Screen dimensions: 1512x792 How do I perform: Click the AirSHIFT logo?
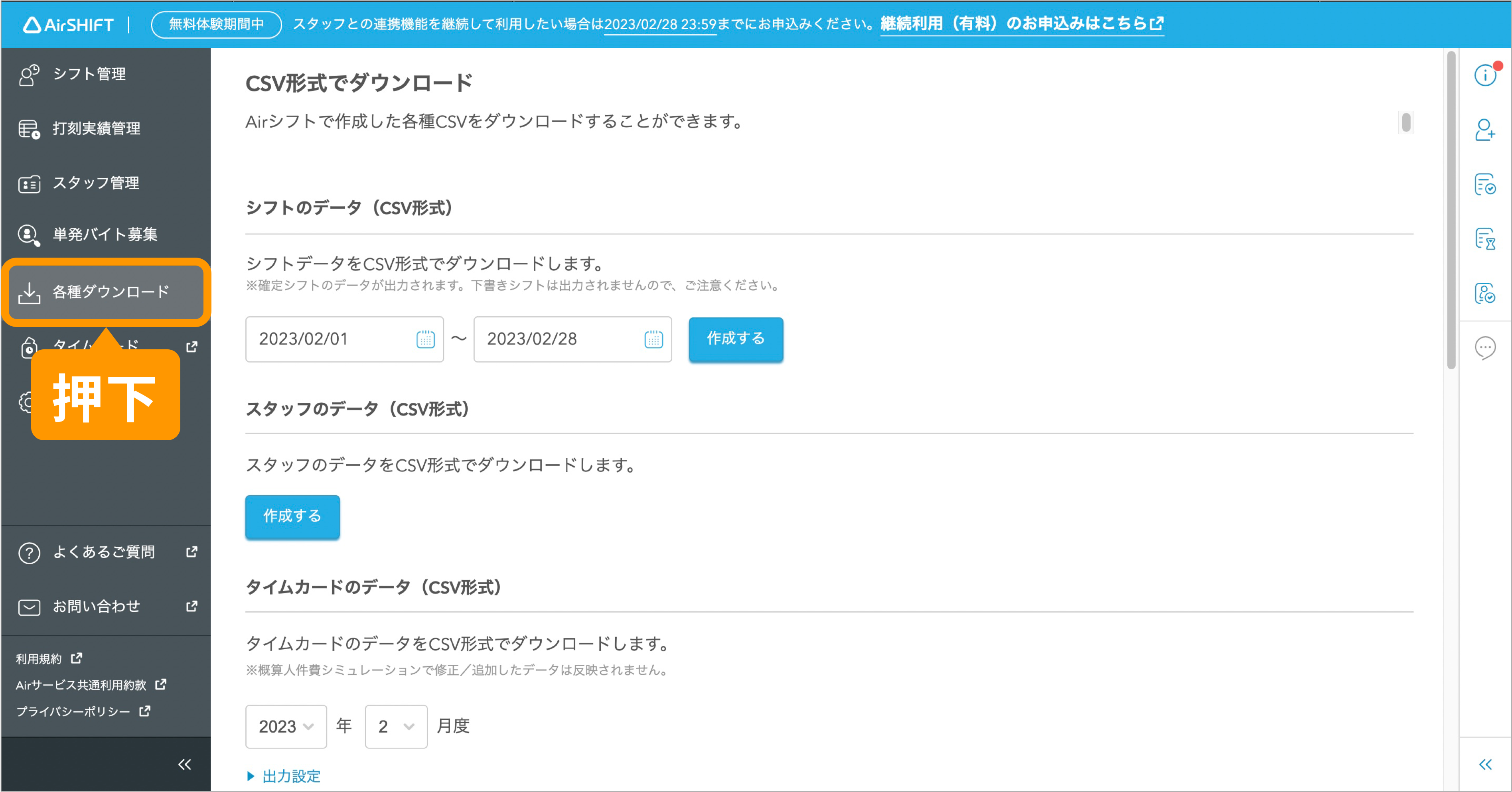click(68, 25)
